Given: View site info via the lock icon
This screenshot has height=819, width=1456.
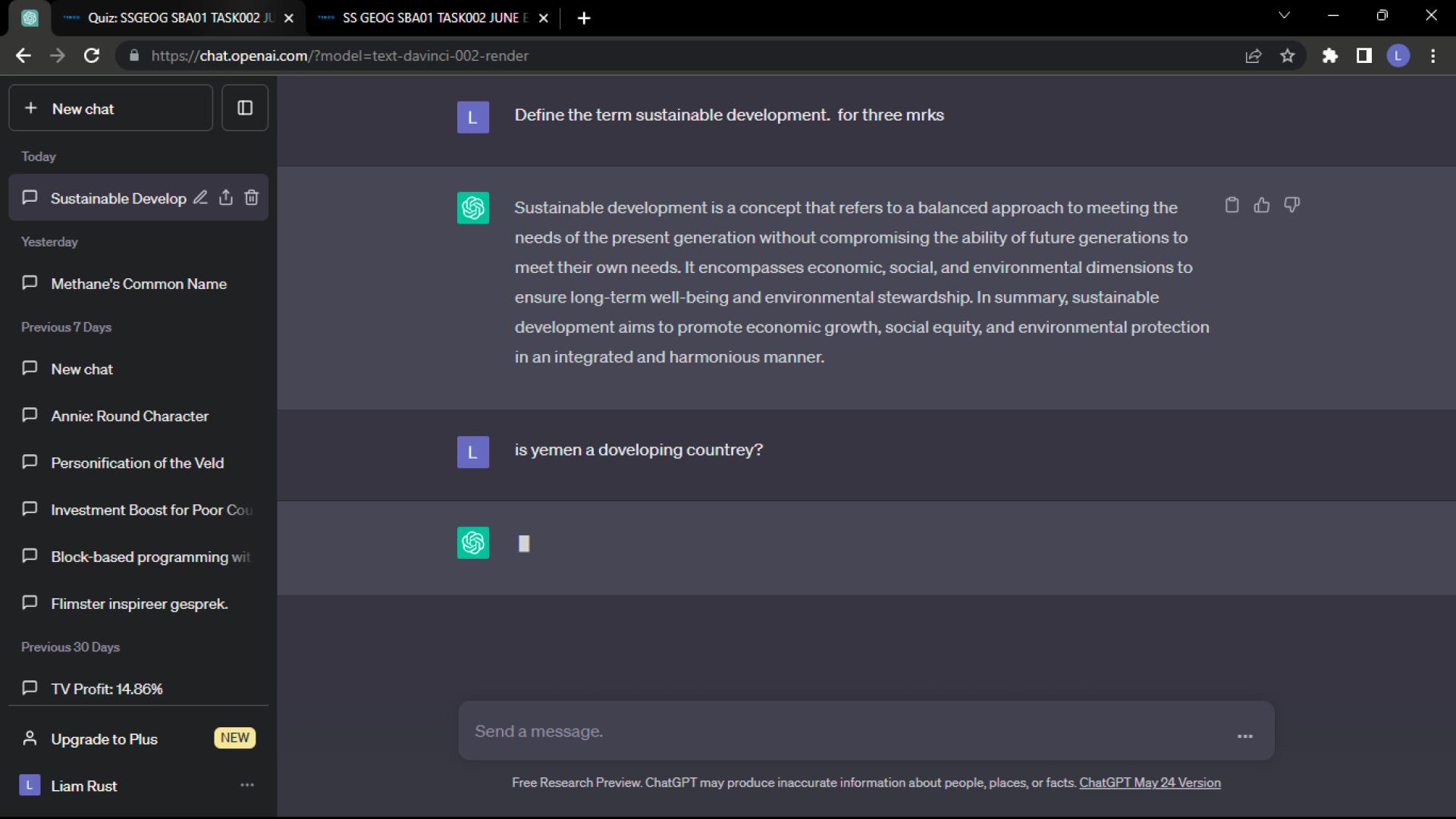Looking at the screenshot, I should pyautogui.click(x=134, y=55).
